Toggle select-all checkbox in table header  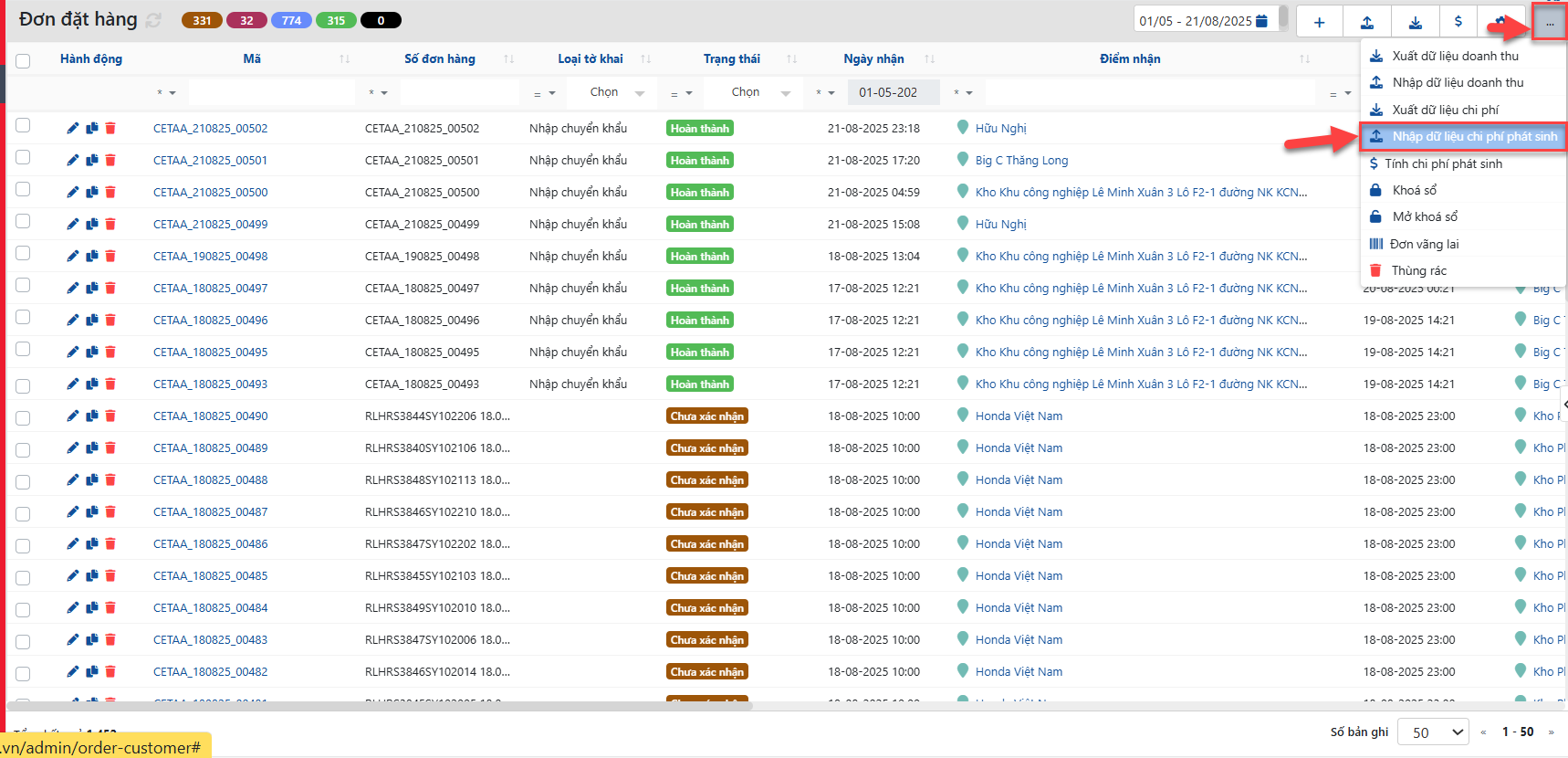click(x=23, y=61)
